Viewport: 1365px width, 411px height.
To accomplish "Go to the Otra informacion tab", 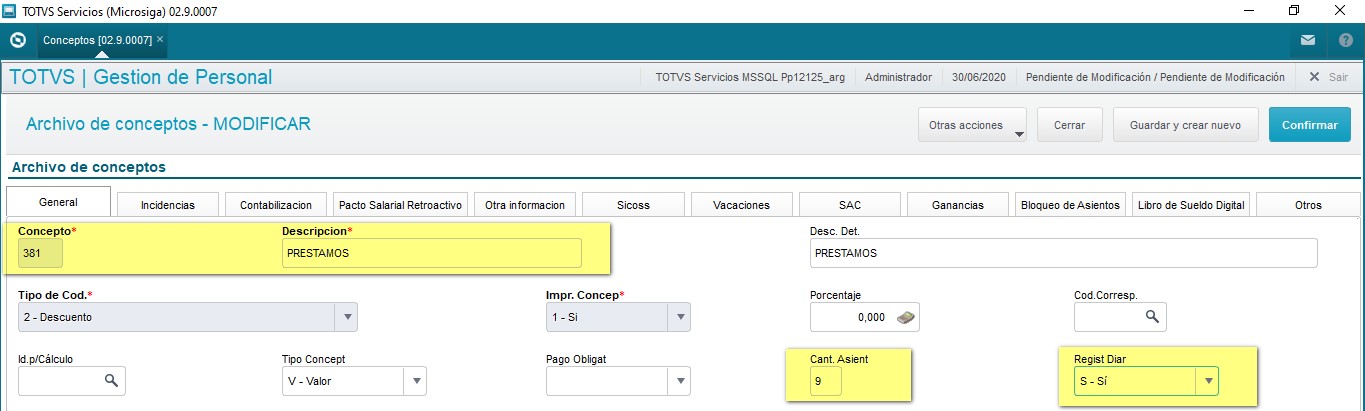I will 525,204.
